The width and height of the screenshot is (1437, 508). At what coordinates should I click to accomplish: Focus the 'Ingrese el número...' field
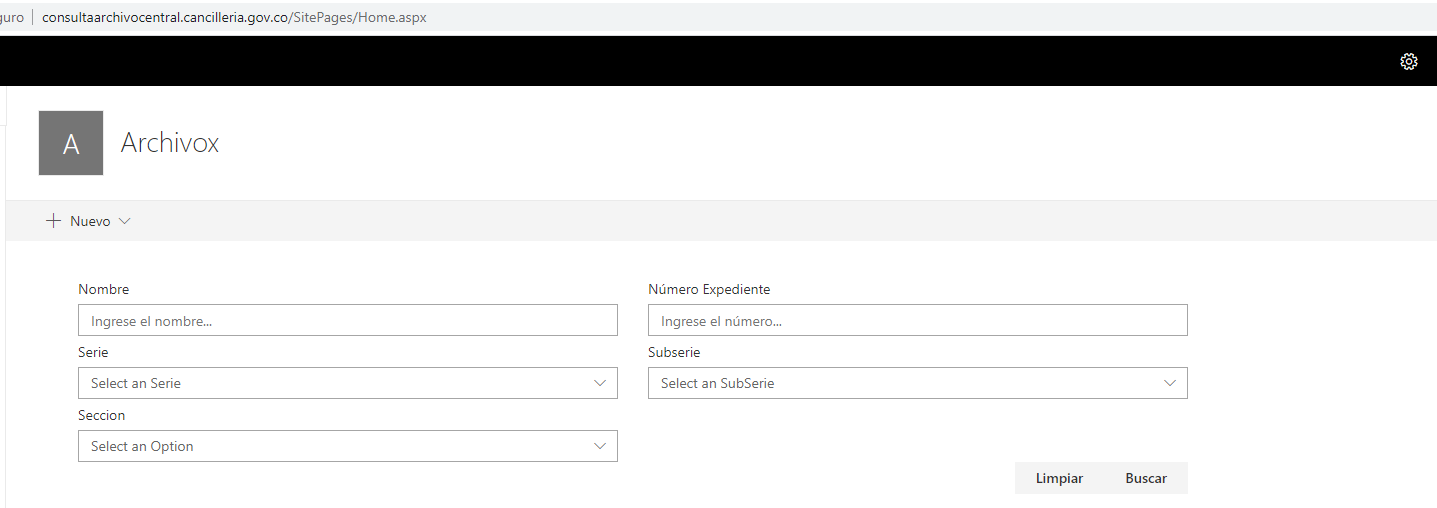pos(917,321)
